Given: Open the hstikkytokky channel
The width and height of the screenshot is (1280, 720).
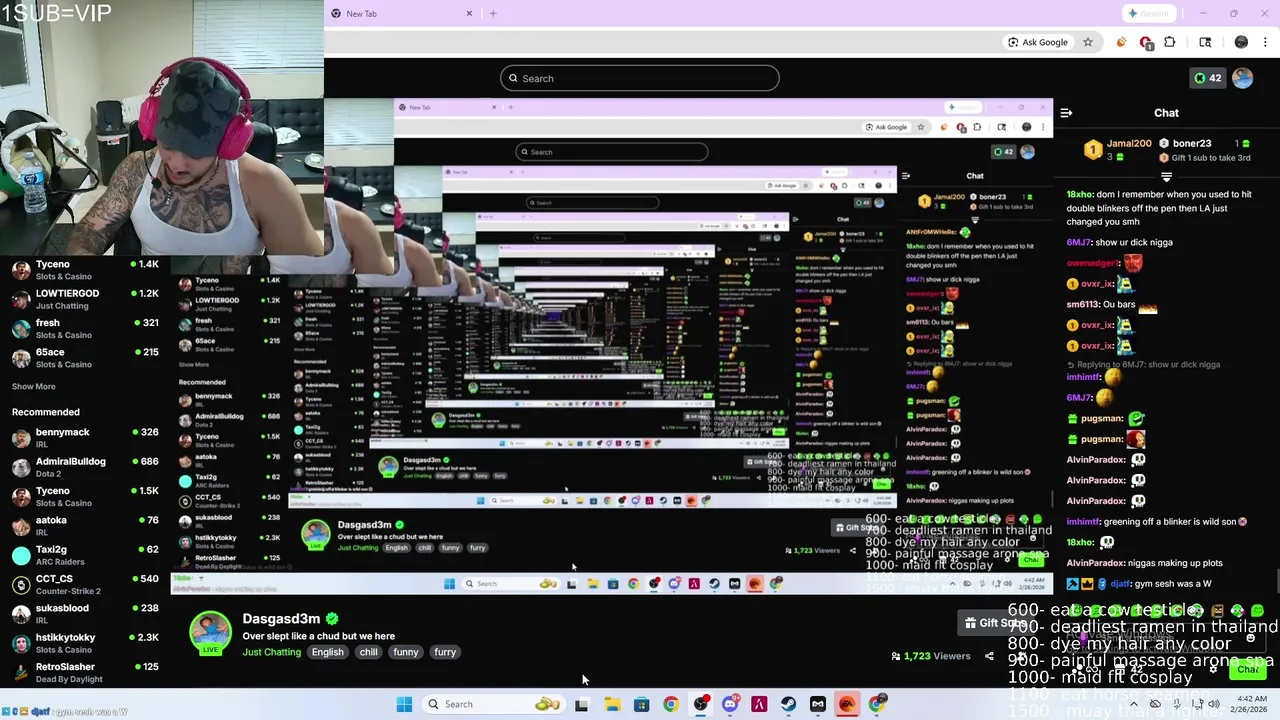Looking at the screenshot, I should pyautogui.click(x=84, y=642).
